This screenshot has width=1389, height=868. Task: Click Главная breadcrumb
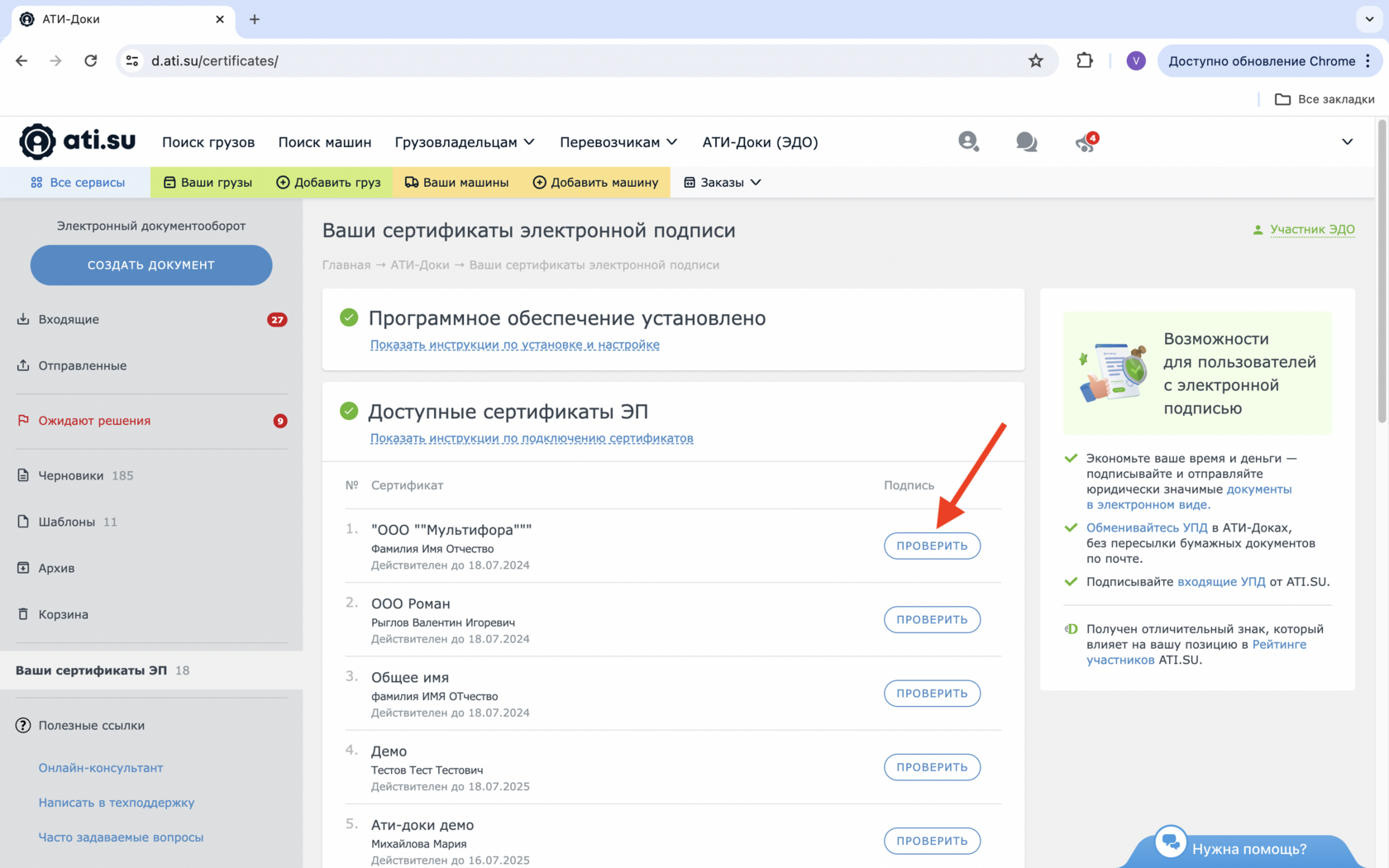click(x=346, y=265)
